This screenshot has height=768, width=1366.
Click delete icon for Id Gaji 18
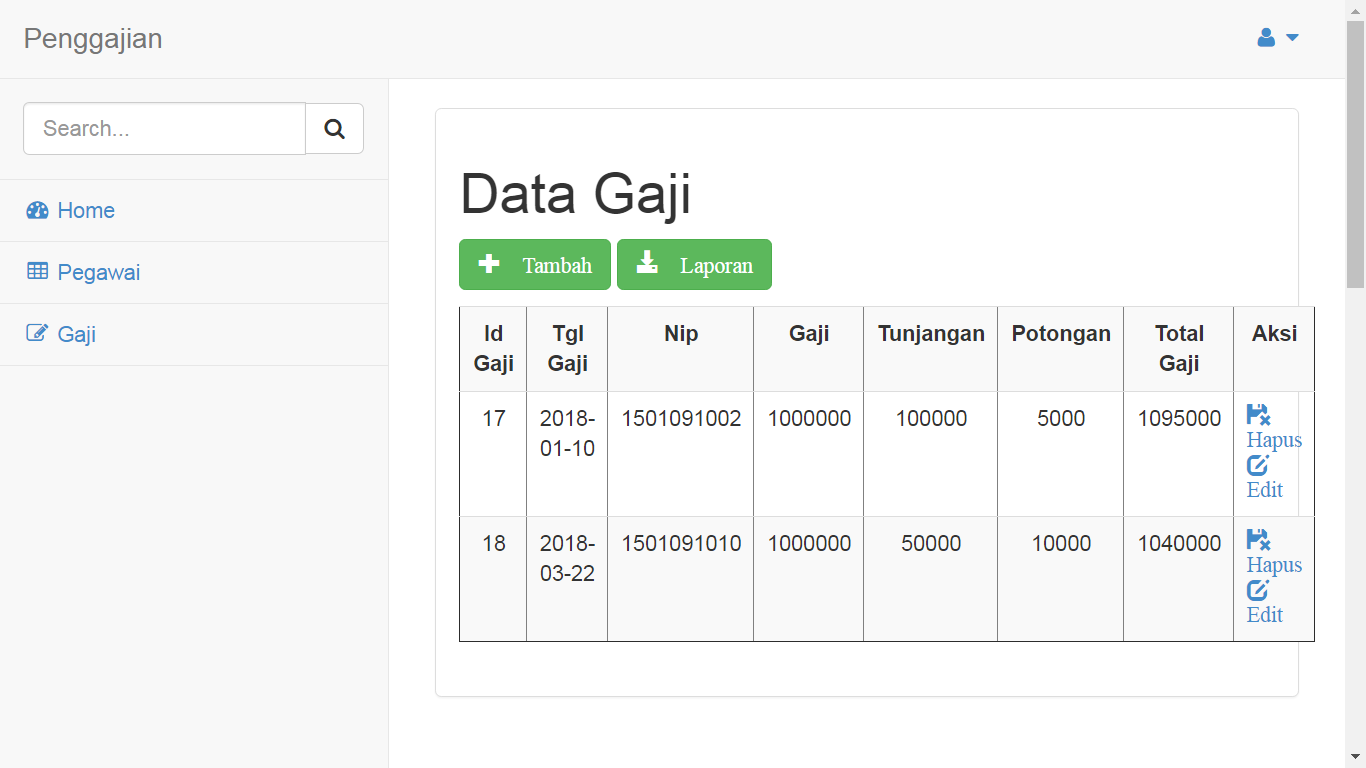1258,539
